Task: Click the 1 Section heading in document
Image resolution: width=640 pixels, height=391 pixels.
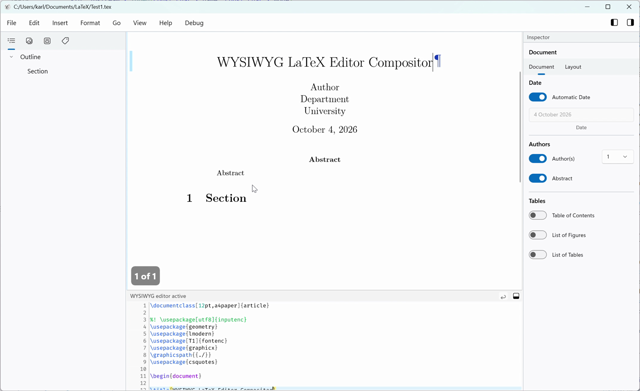Action: point(216,198)
